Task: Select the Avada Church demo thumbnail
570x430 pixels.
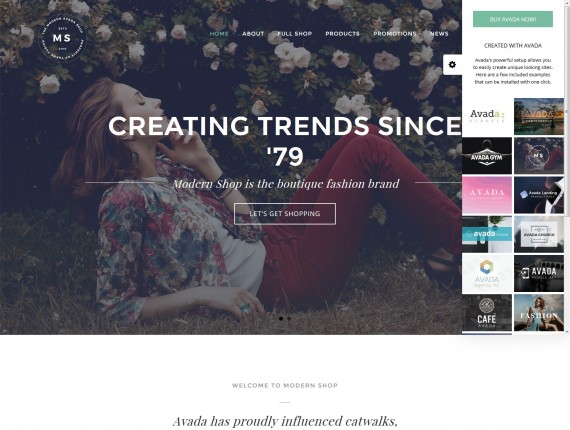Action: (539, 234)
